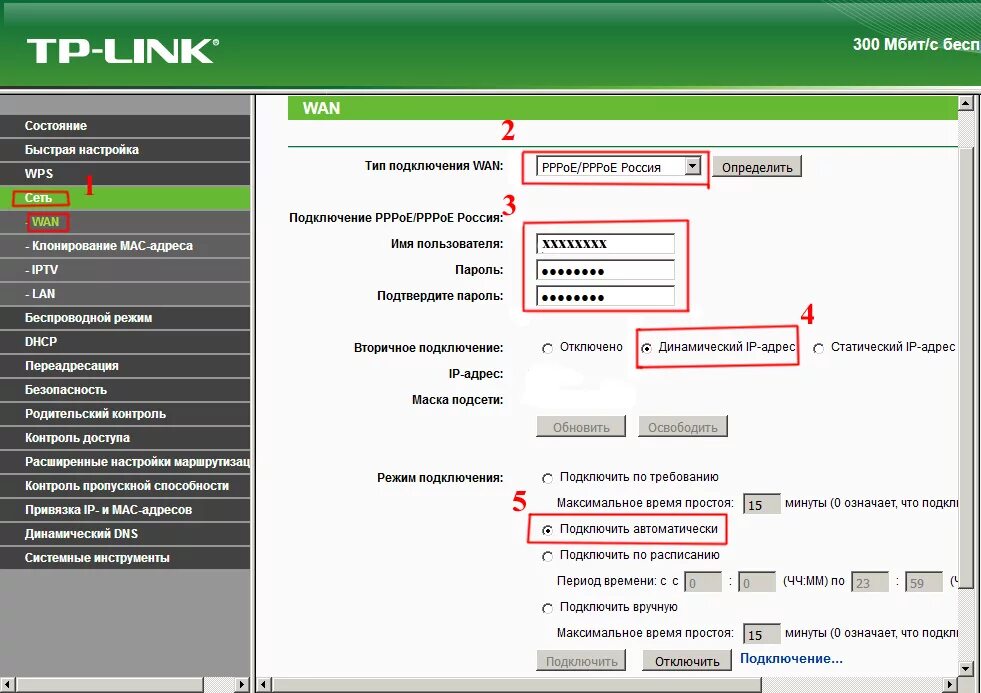
Task: Click sidebar horizontal scroll right arrow
Action: [243, 685]
